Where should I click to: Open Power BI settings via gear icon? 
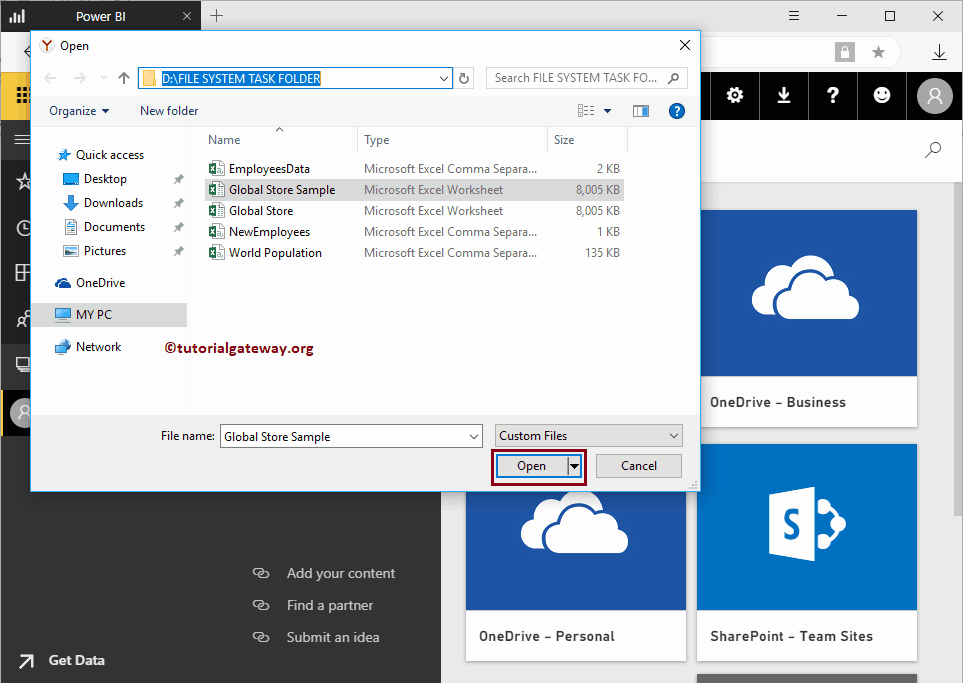[734, 96]
